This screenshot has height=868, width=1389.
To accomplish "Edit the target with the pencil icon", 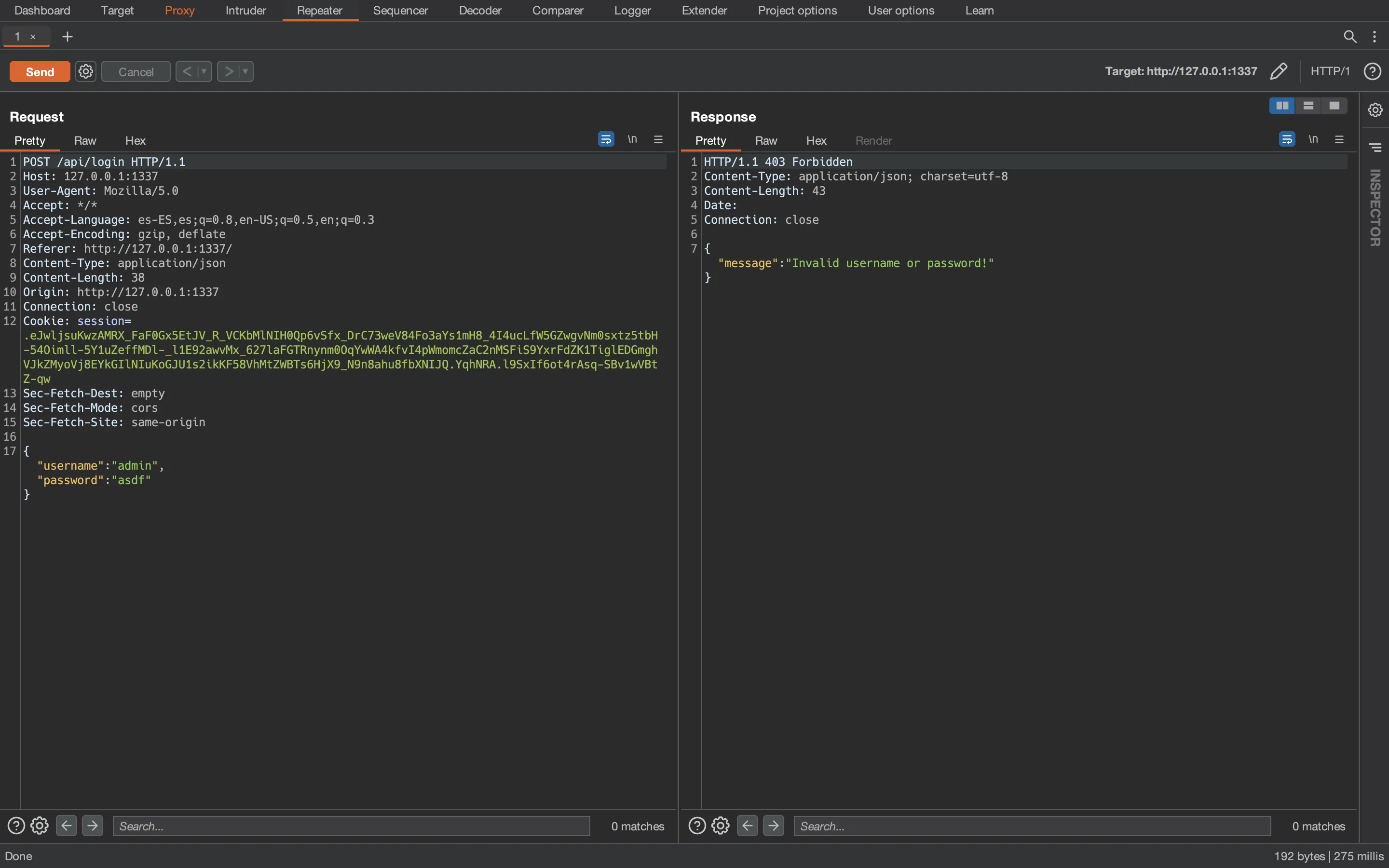I will point(1279,71).
